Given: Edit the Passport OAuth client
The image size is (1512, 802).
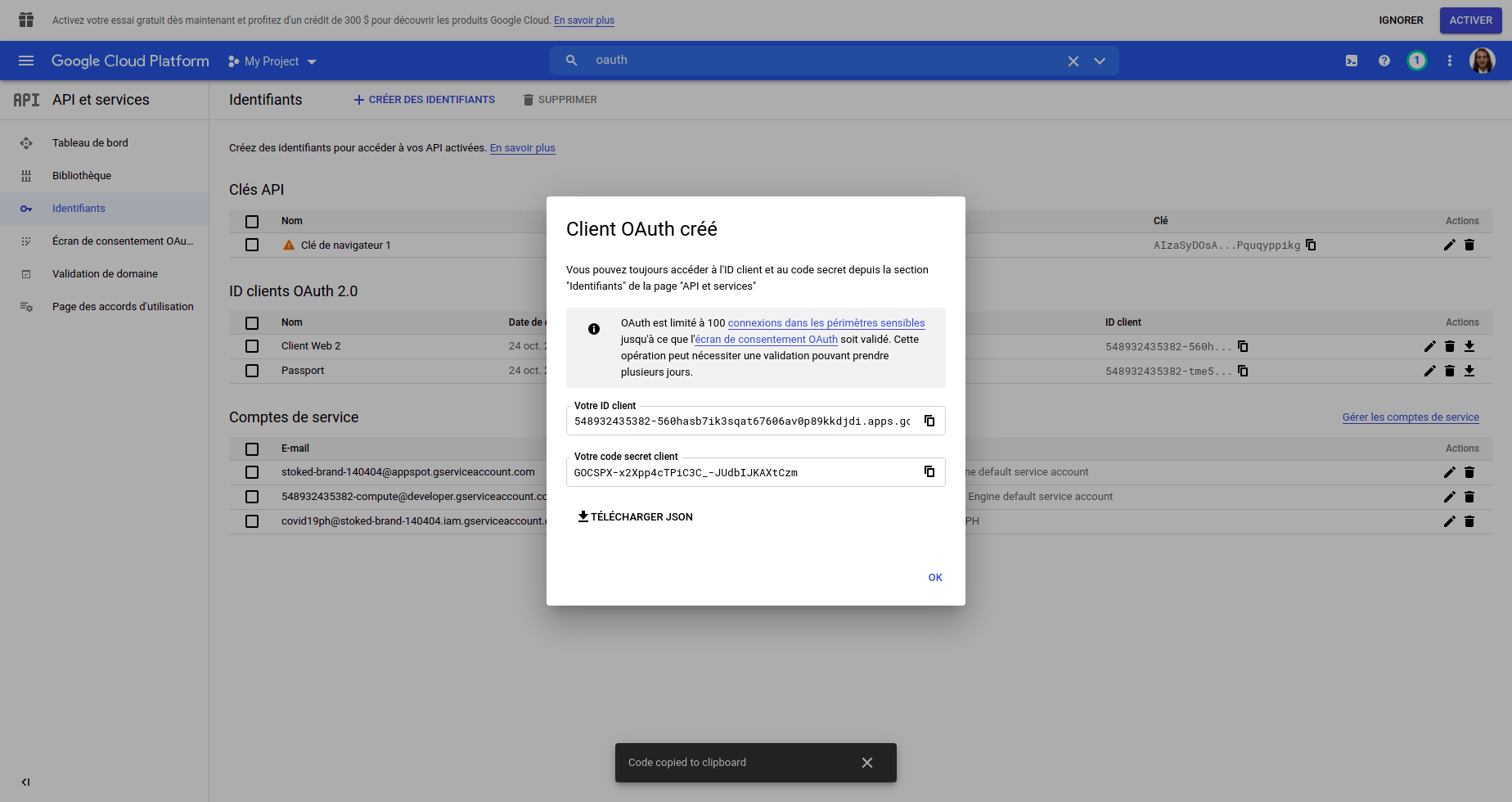Looking at the screenshot, I should (x=1430, y=371).
